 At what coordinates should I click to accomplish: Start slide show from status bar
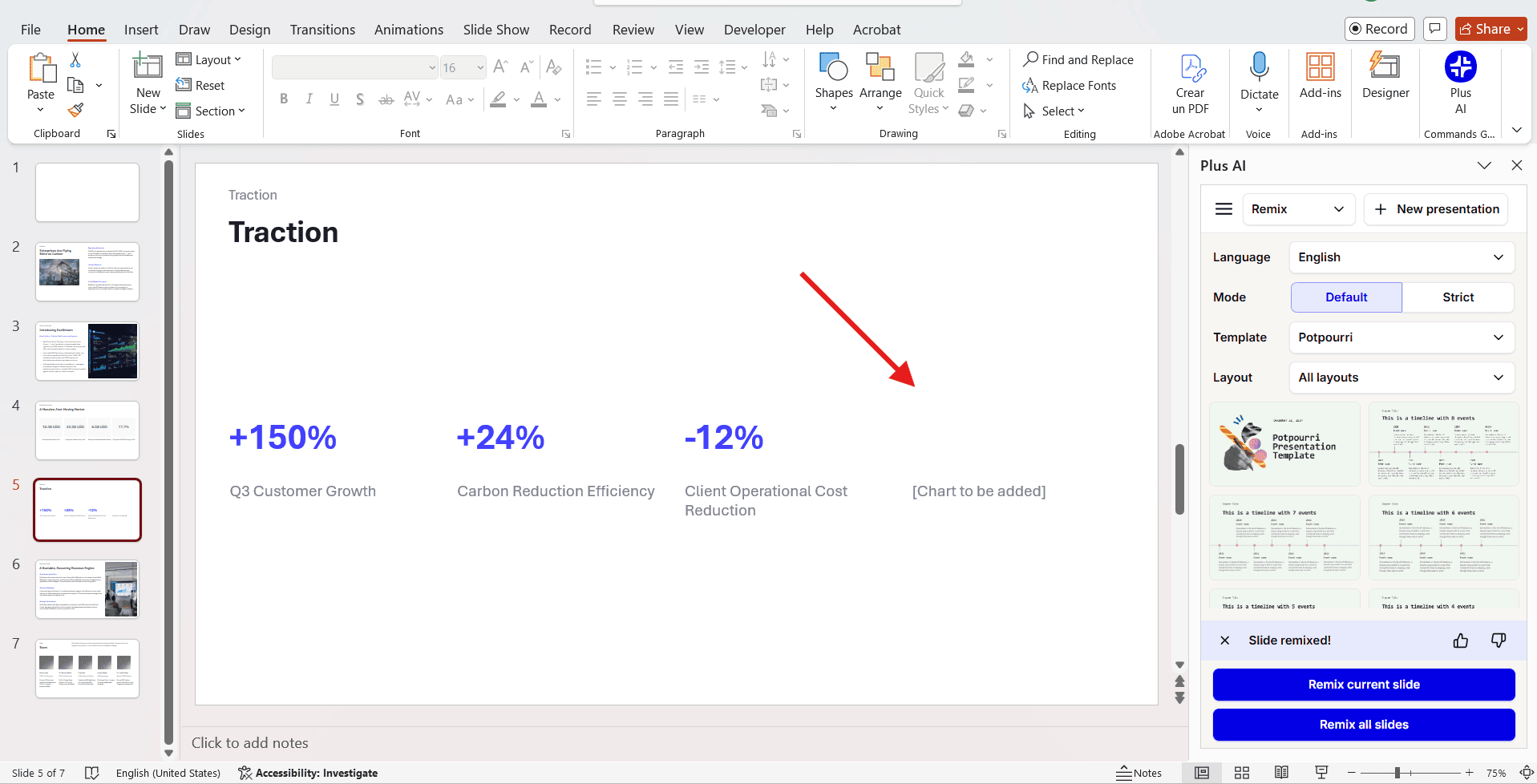[x=1321, y=773]
